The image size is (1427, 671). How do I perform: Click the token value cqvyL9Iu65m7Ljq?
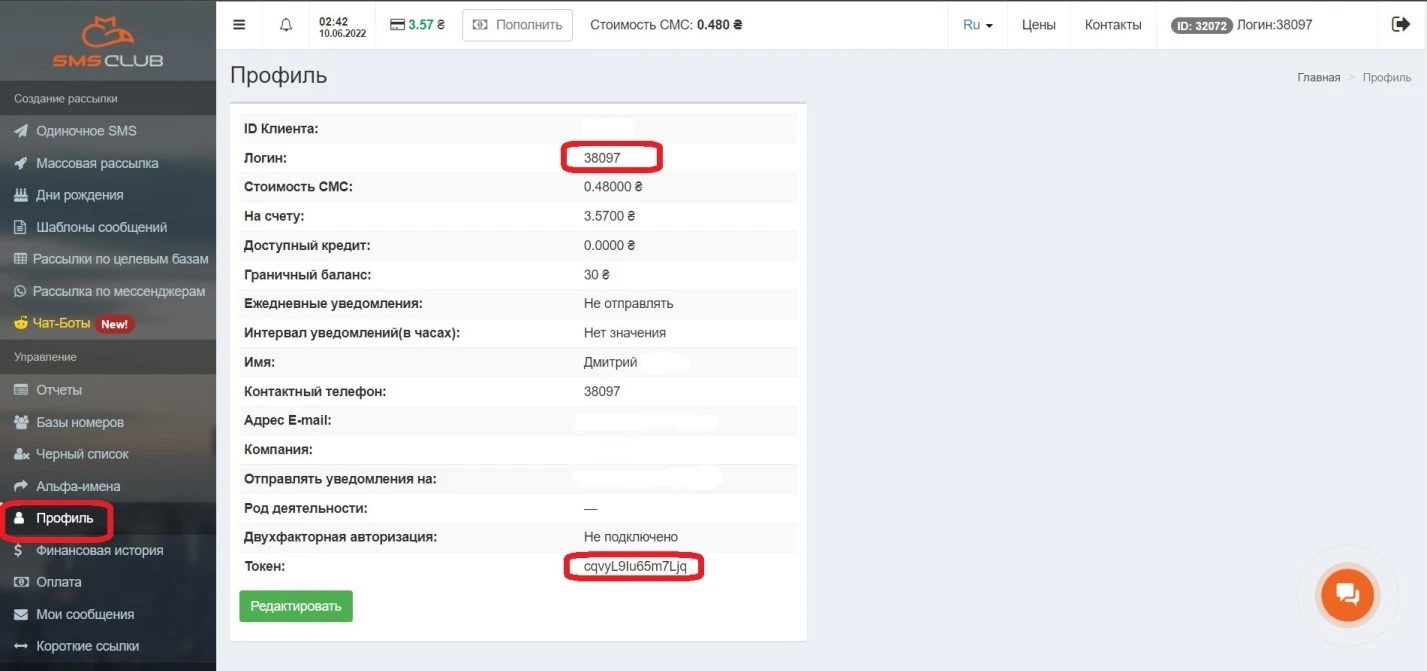[635, 567]
